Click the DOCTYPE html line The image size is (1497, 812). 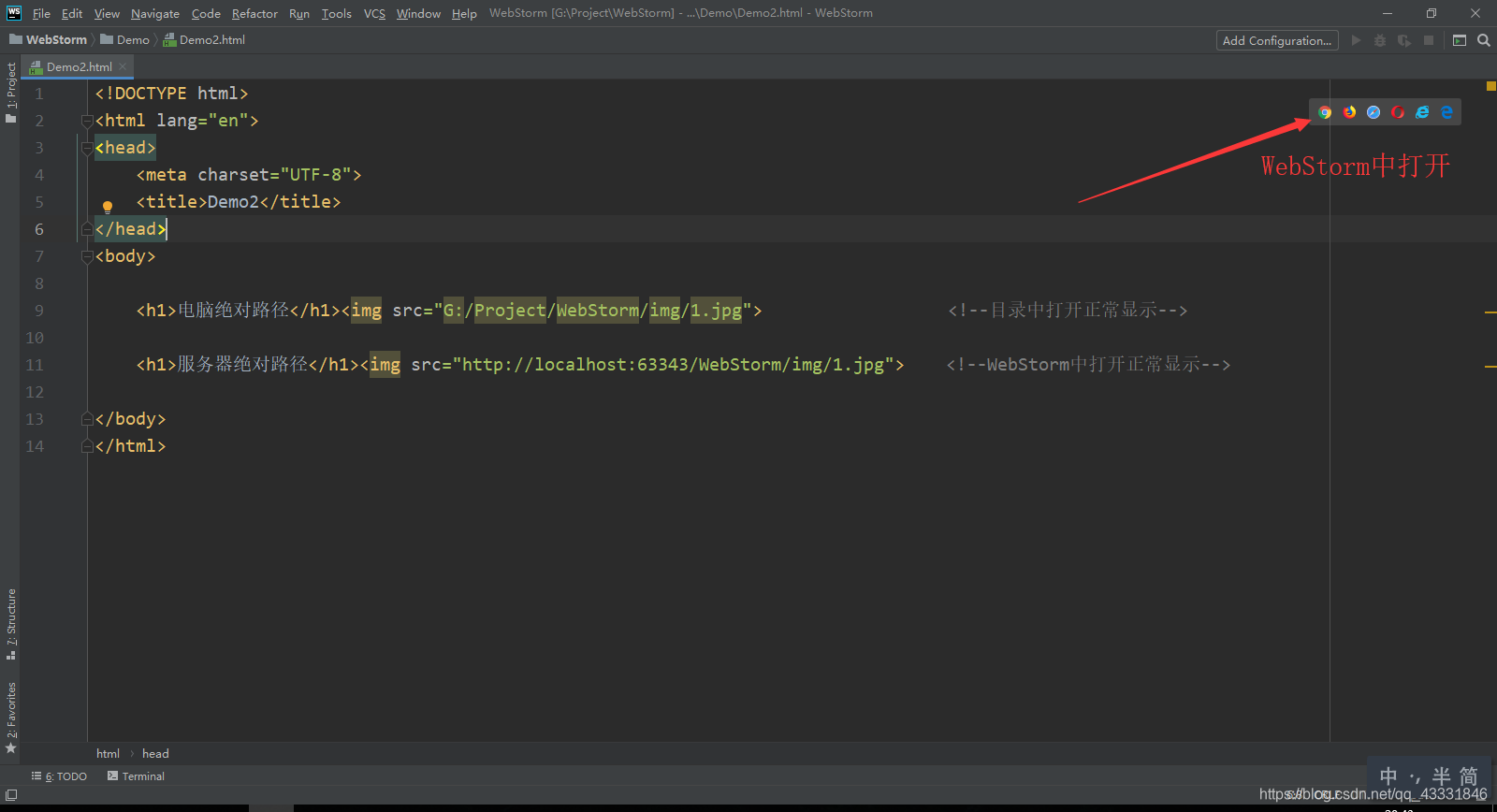tap(171, 94)
